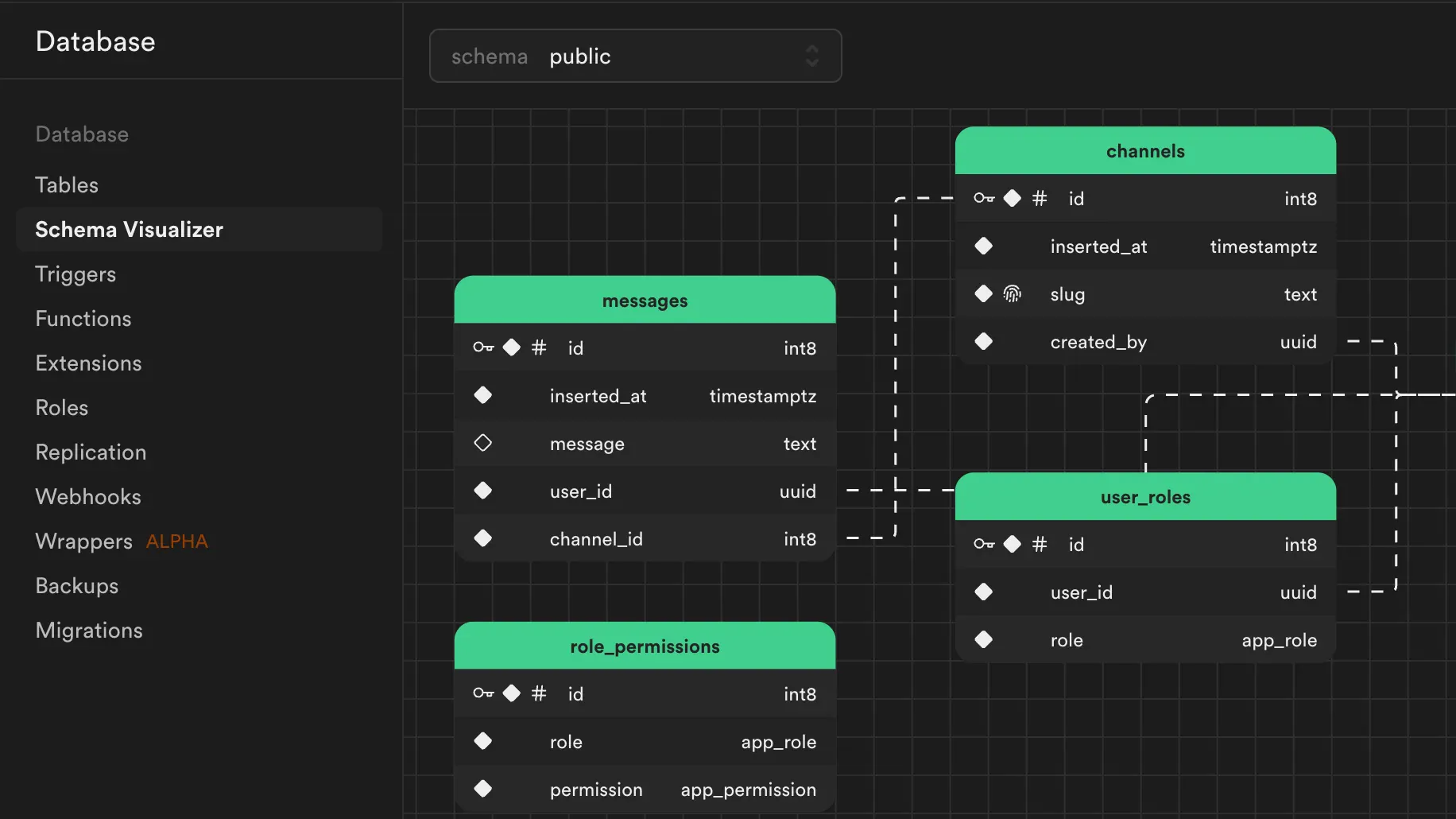1456x819 pixels.
Task: Open the Functions page
Action: [x=83, y=318]
